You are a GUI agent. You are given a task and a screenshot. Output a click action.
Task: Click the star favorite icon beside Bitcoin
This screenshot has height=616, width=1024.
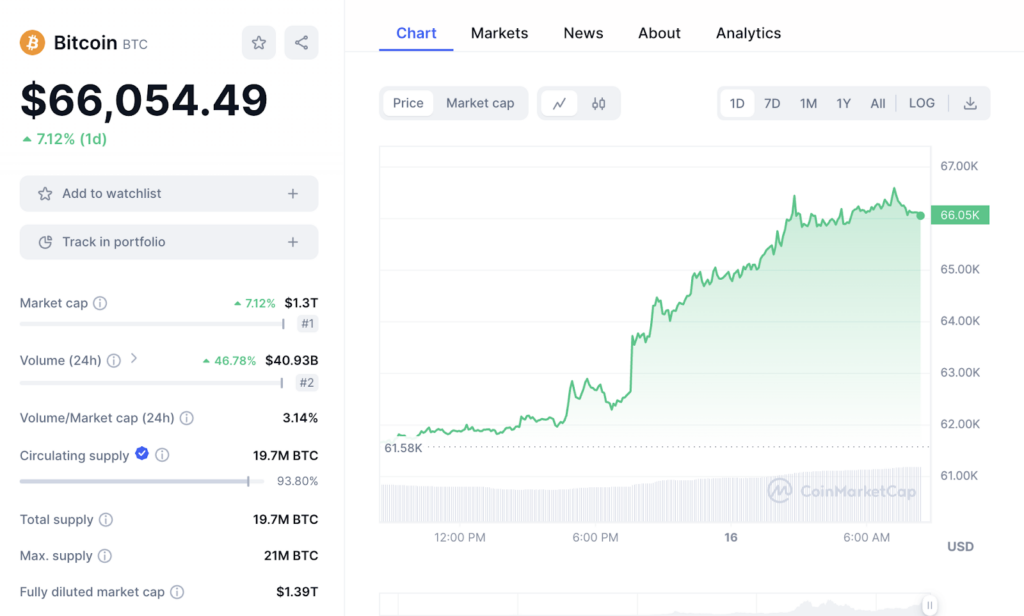[x=259, y=42]
